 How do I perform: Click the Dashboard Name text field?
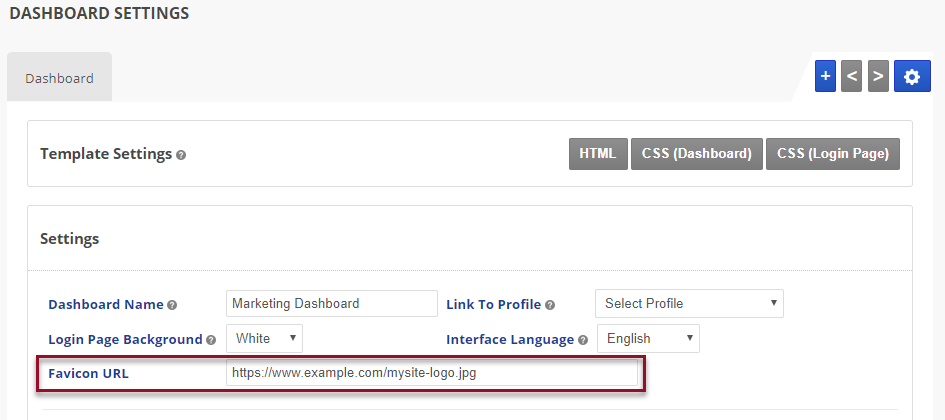(x=331, y=303)
